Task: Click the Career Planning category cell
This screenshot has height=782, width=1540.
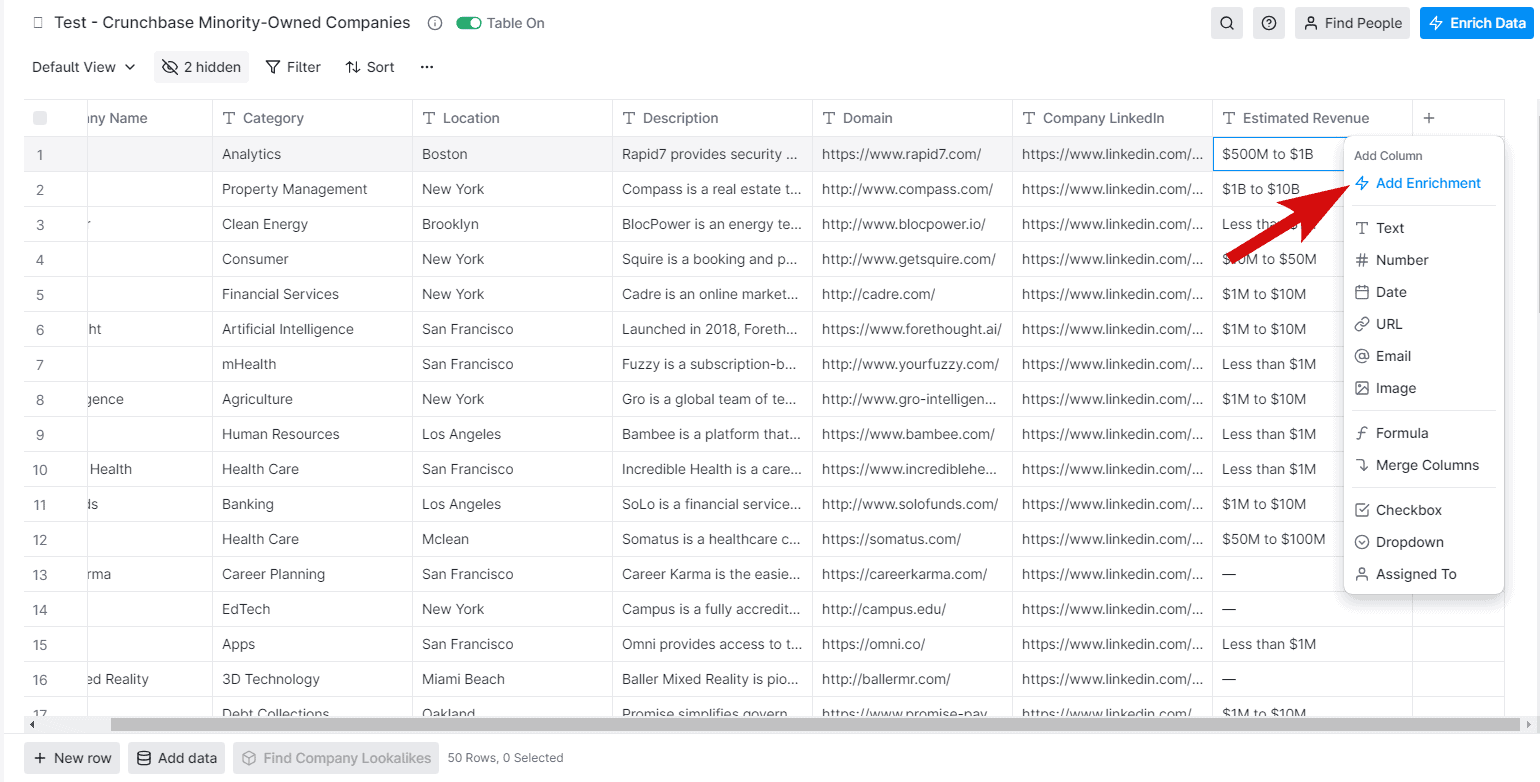Action: click(x=312, y=574)
